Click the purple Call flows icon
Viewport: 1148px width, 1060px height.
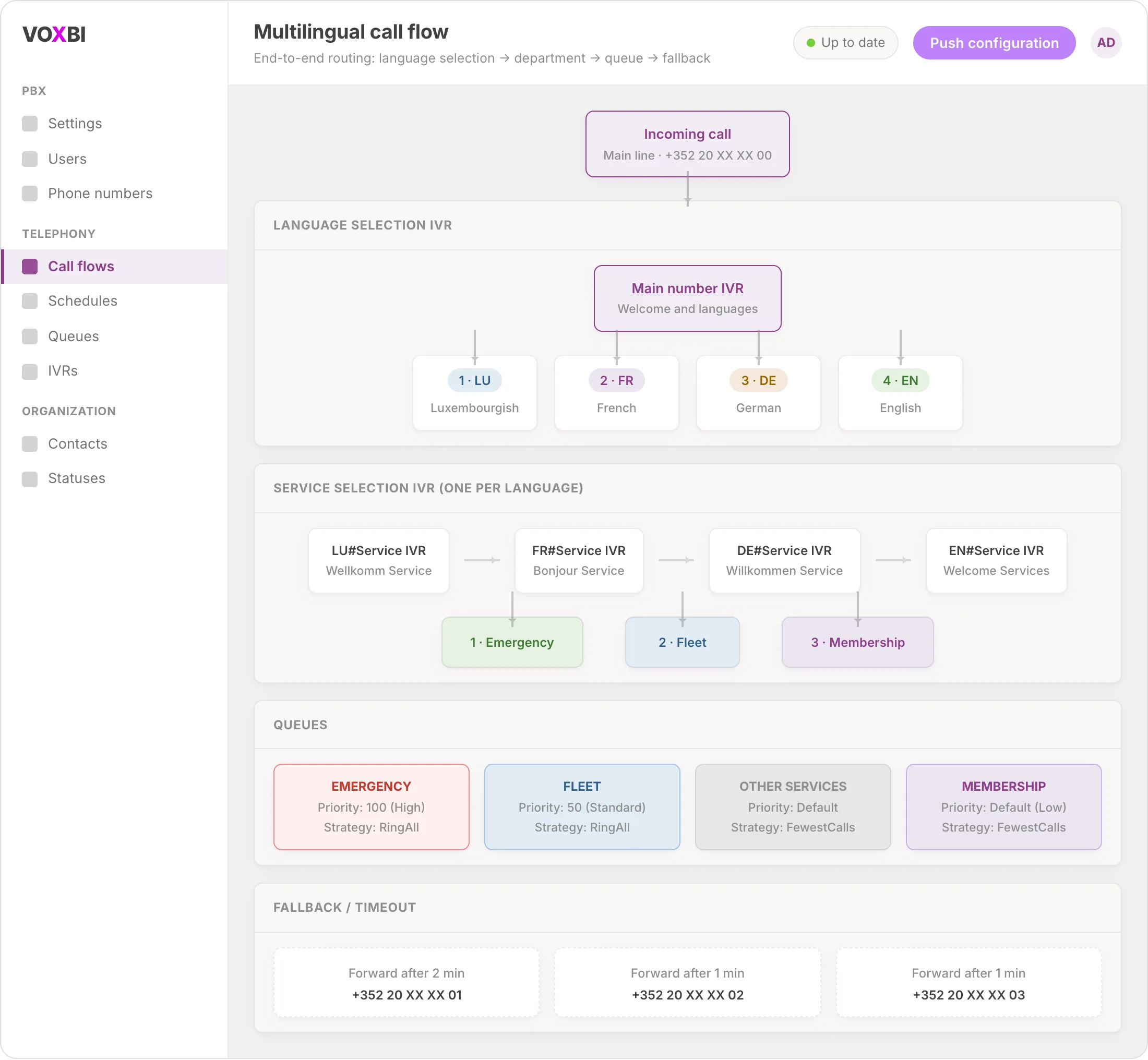30,266
